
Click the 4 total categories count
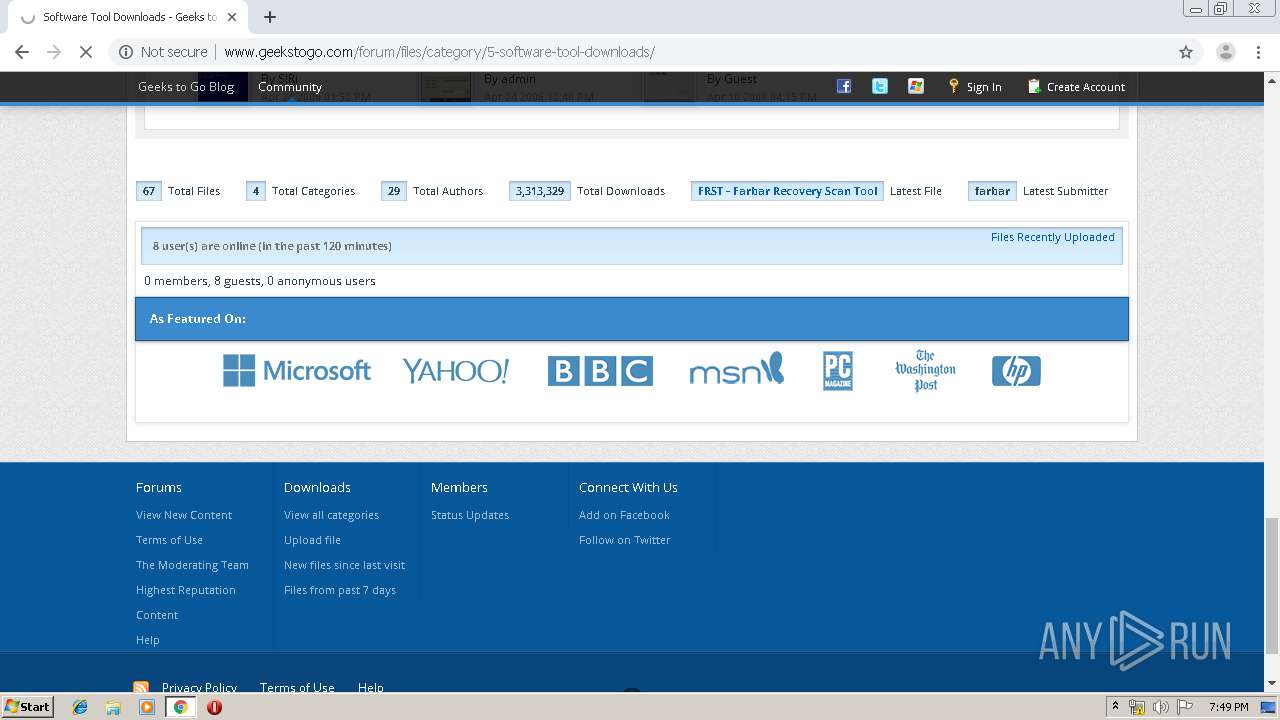[256, 191]
